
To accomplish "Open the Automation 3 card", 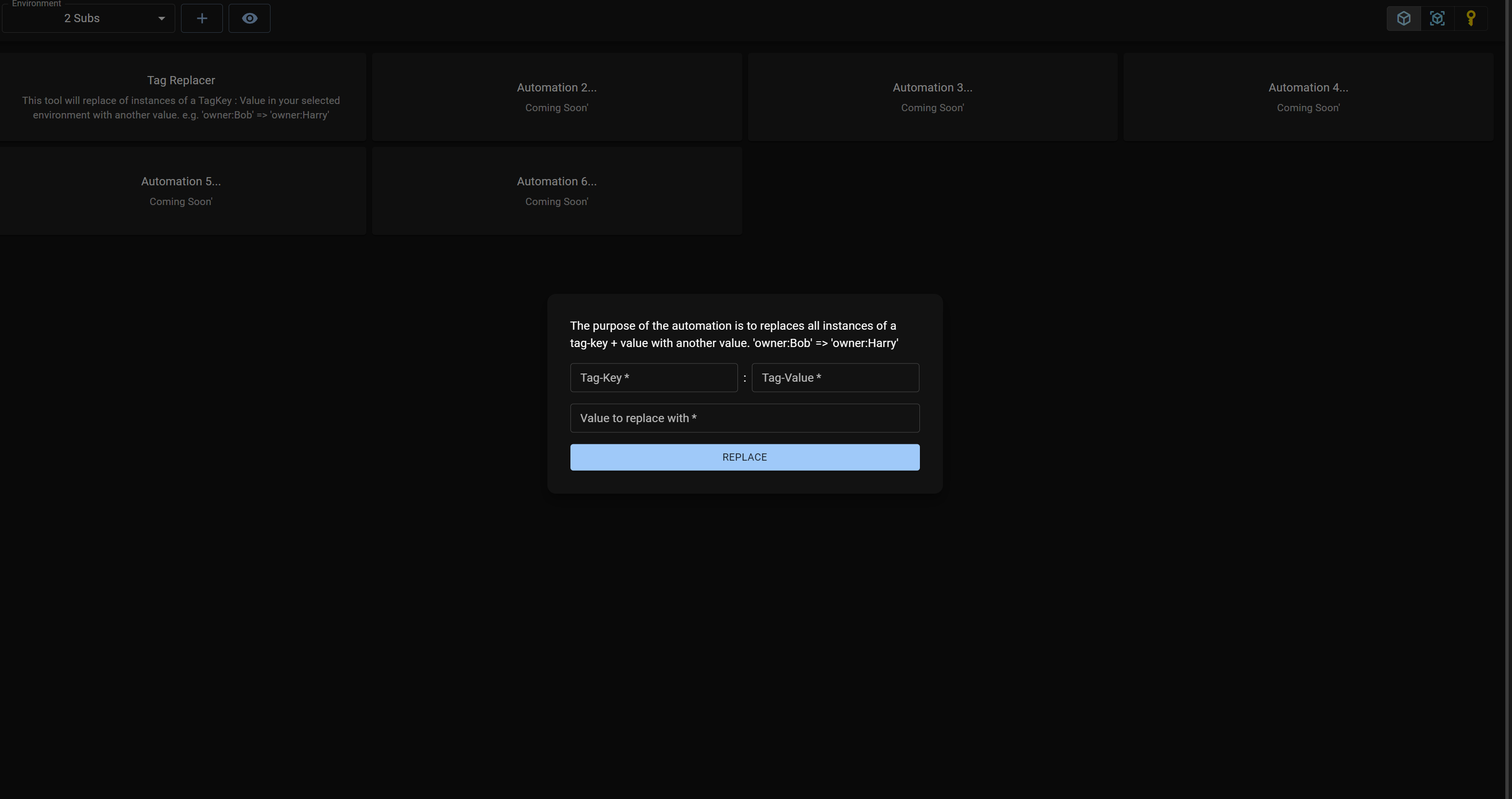I will pyautogui.click(x=932, y=97).
